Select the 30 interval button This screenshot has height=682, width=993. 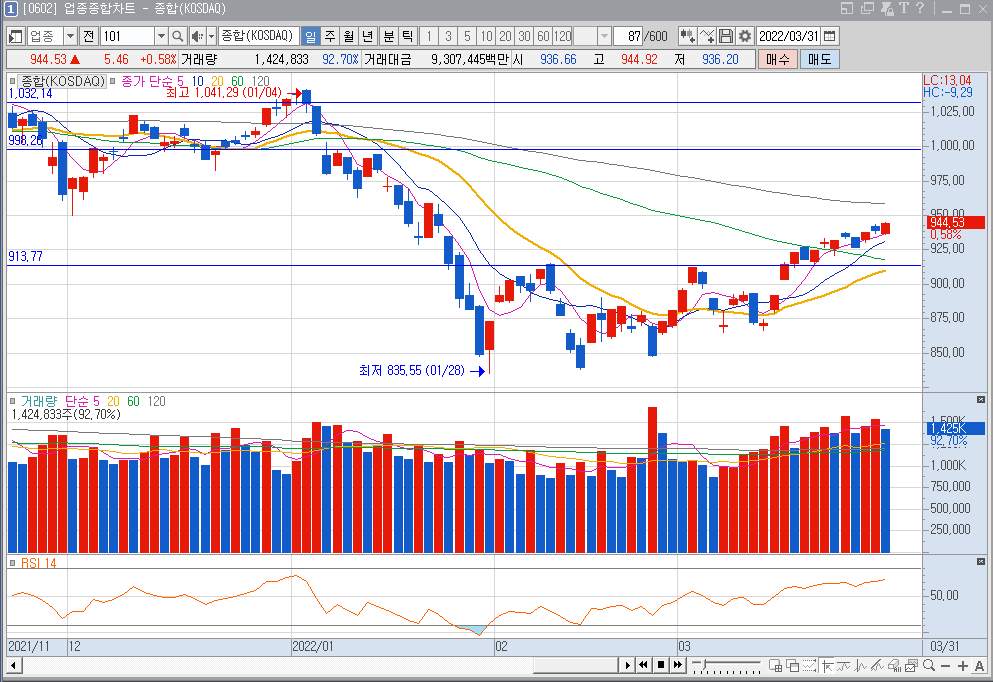click(x=524, y=36)
